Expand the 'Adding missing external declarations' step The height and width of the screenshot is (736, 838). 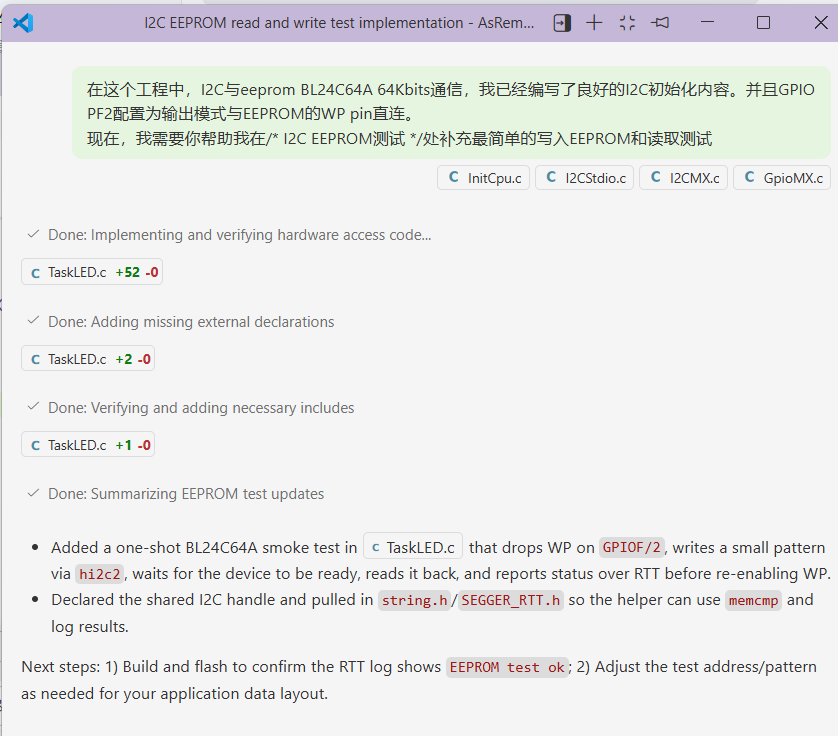coord(191,322)
